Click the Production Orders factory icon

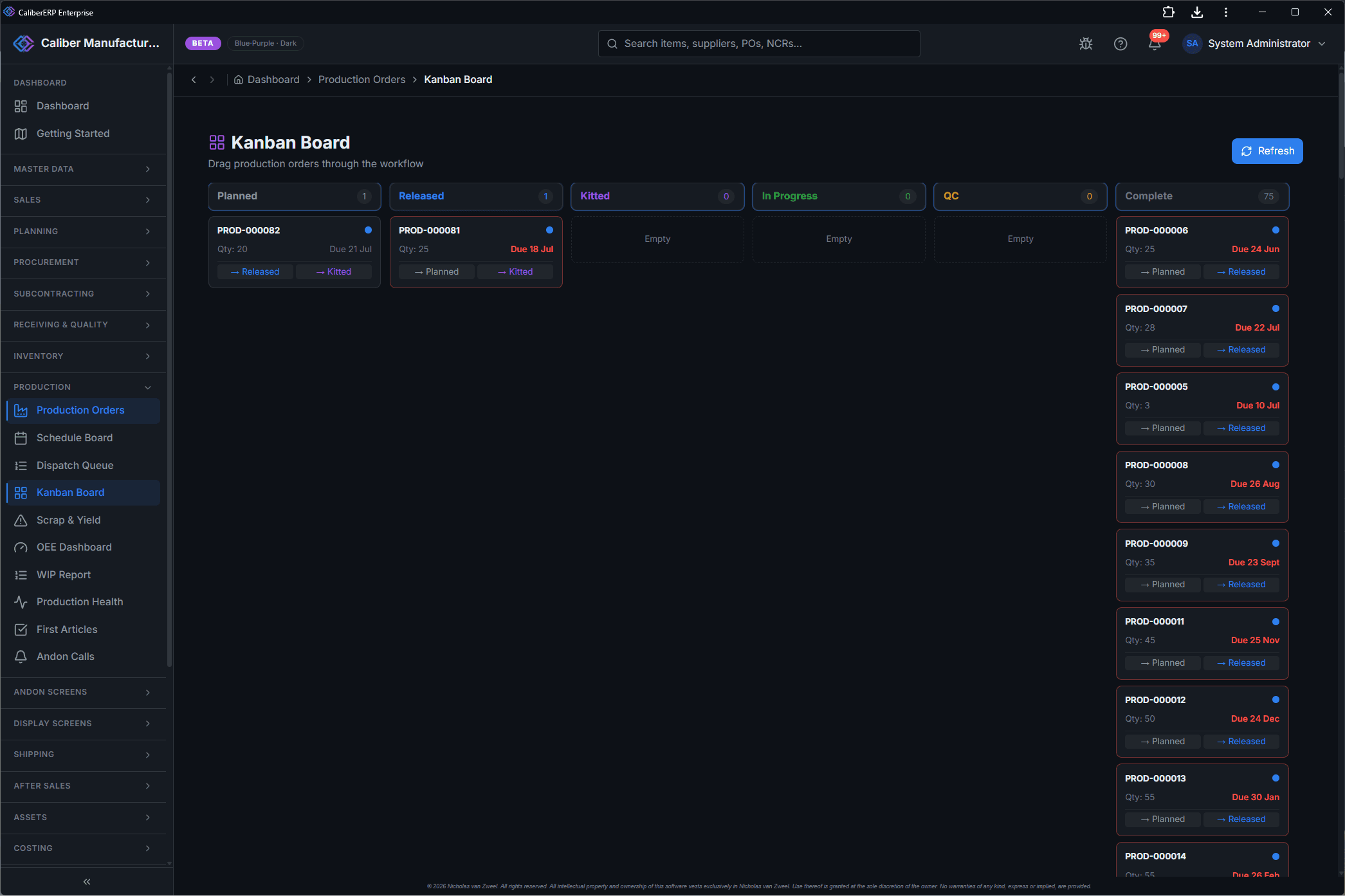coord(21,410)
